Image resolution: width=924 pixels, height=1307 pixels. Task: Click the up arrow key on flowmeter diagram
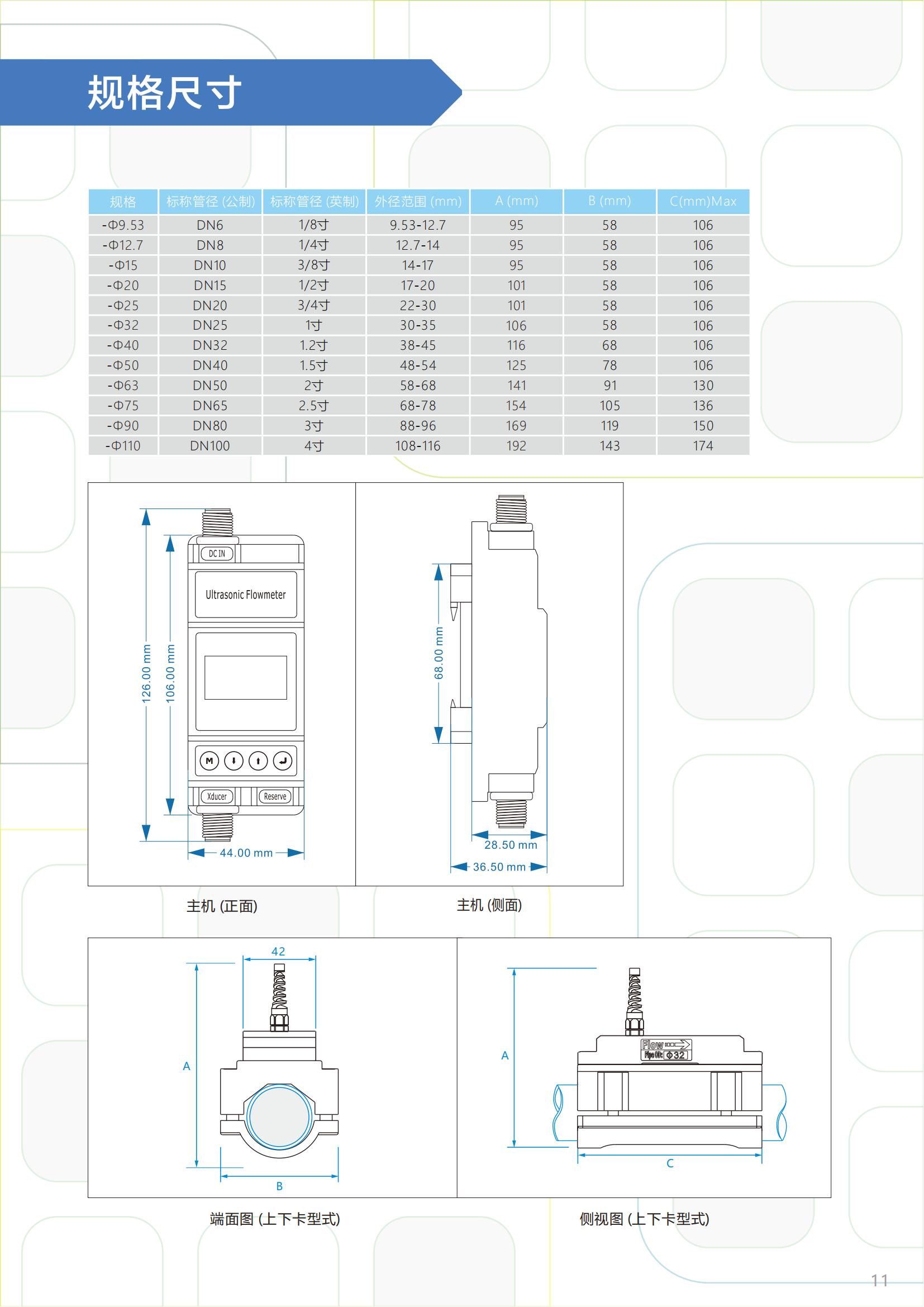(258, 761)
